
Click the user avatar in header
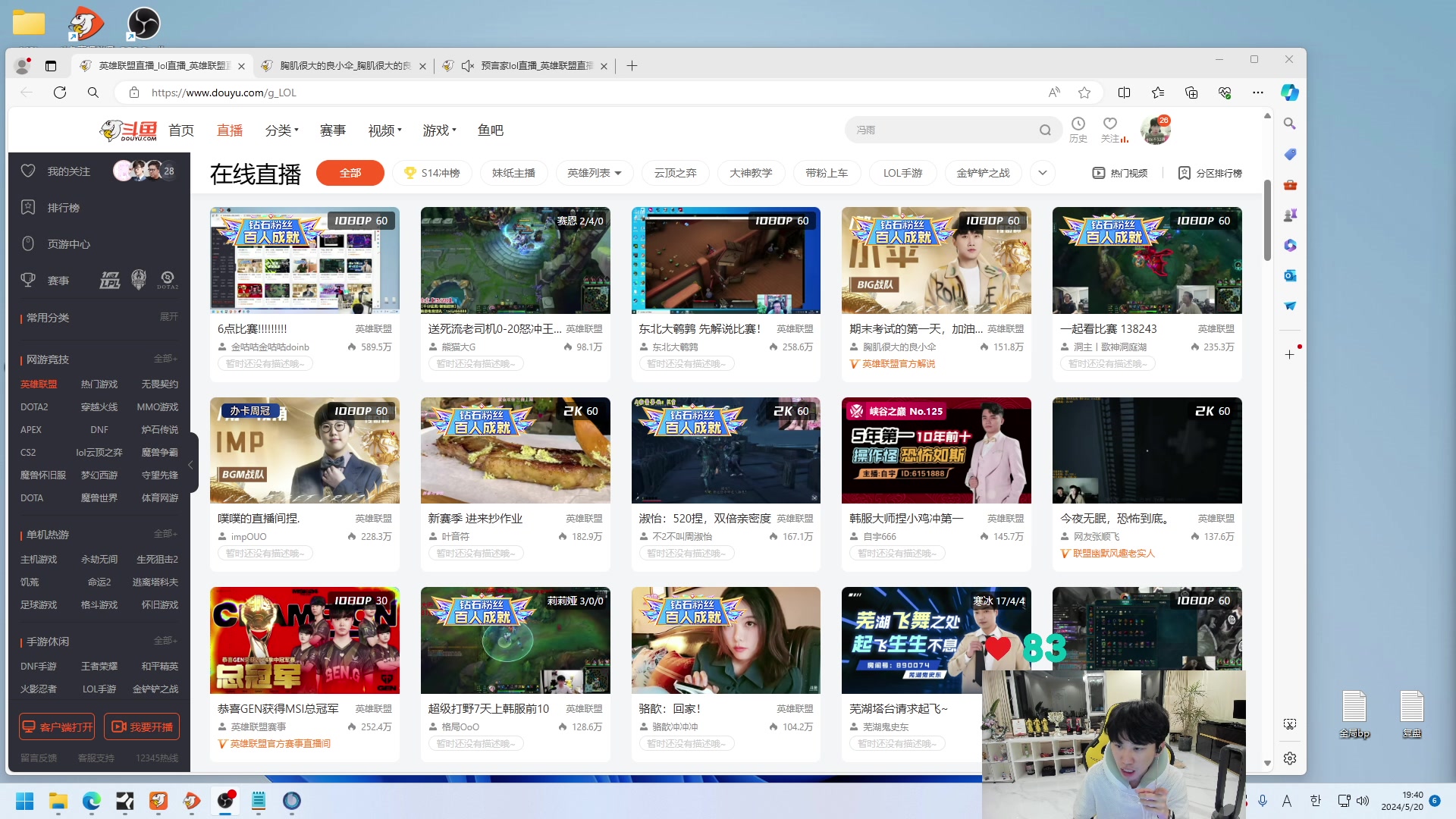coord(1155,130)
